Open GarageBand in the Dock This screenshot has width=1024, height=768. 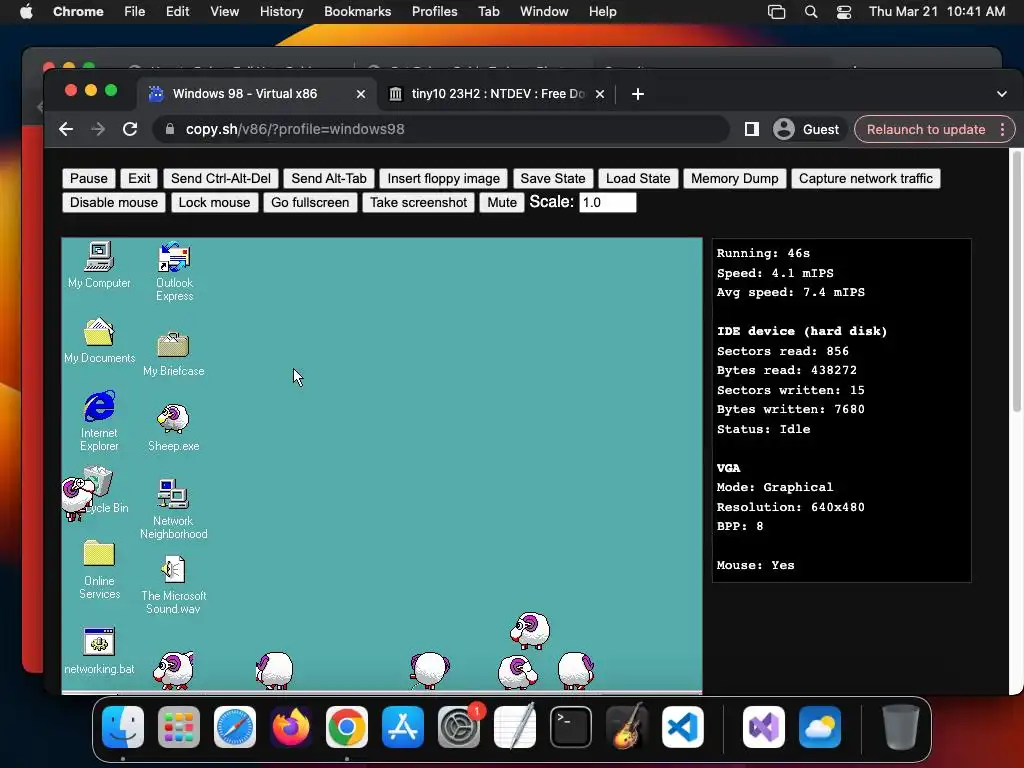[x=627, y=727]
